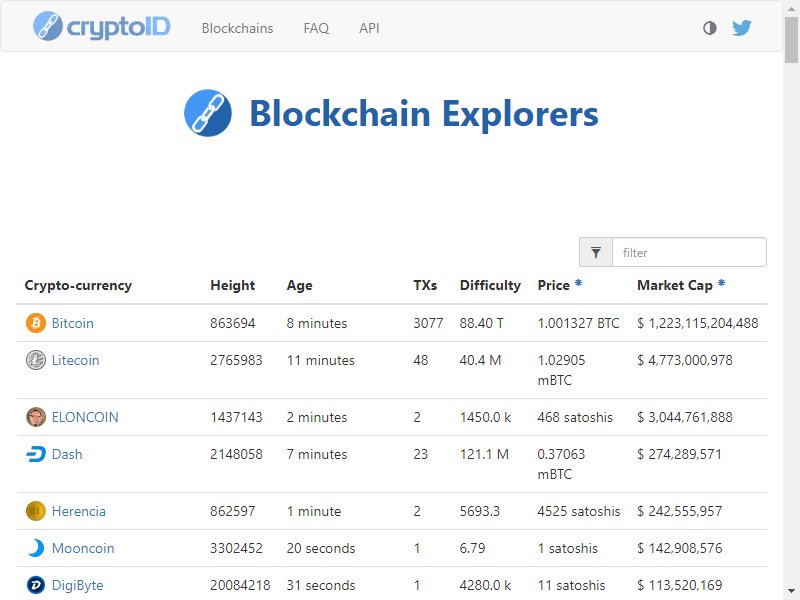Select Litecoin height value 2765983
800x600 pixels.
click(236, 360)
